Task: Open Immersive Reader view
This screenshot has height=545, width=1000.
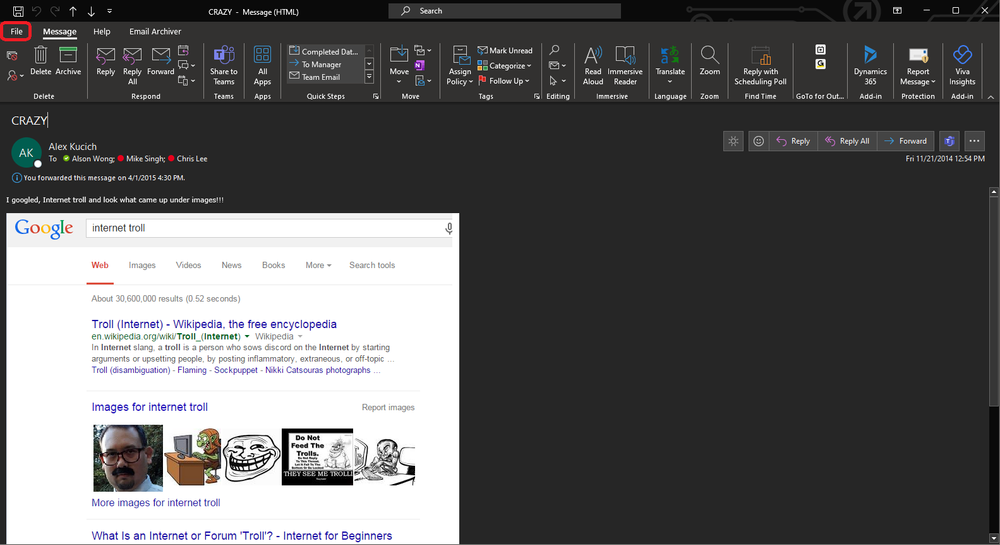Action: click(x=625, y=65)
